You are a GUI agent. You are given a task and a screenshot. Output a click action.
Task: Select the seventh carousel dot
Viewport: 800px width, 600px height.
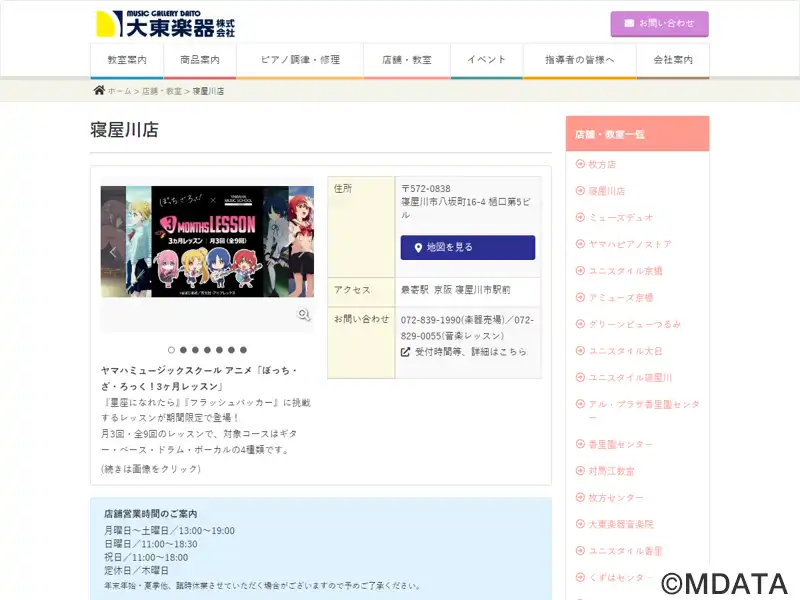(243, 350)
